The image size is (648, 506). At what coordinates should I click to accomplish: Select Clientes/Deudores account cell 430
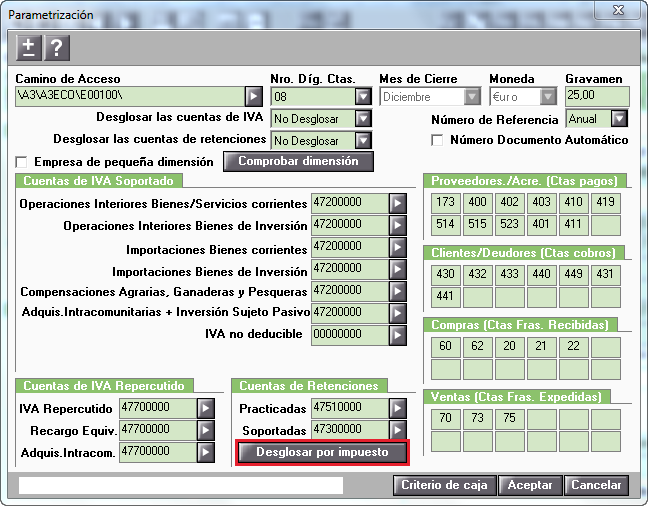(446, 275)
